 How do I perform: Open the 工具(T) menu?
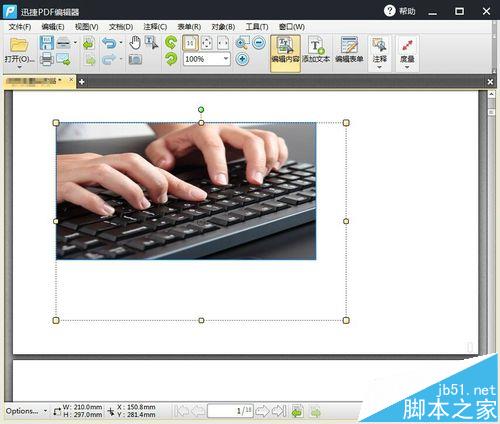click(x=257, y=27)
